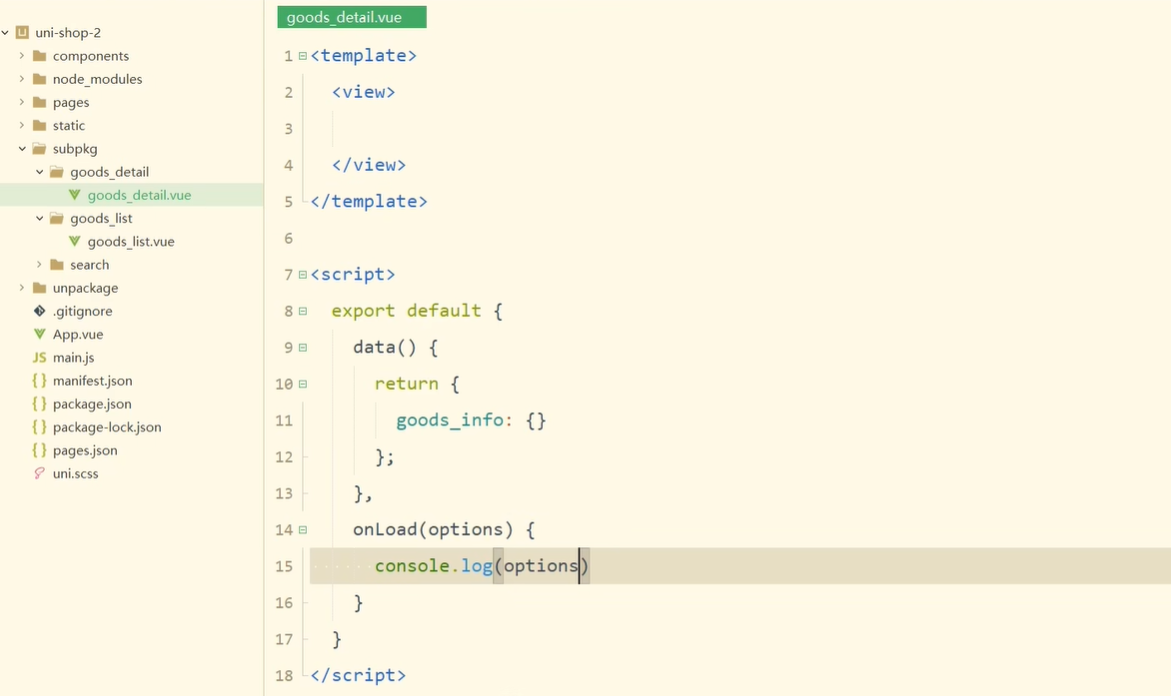
Task: Fold the onLoad block at line 14
Action: (302, 530)
